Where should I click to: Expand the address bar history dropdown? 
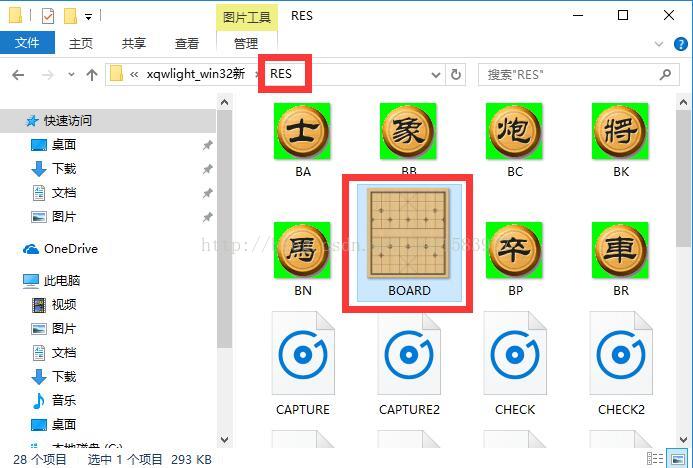[436, 75]
